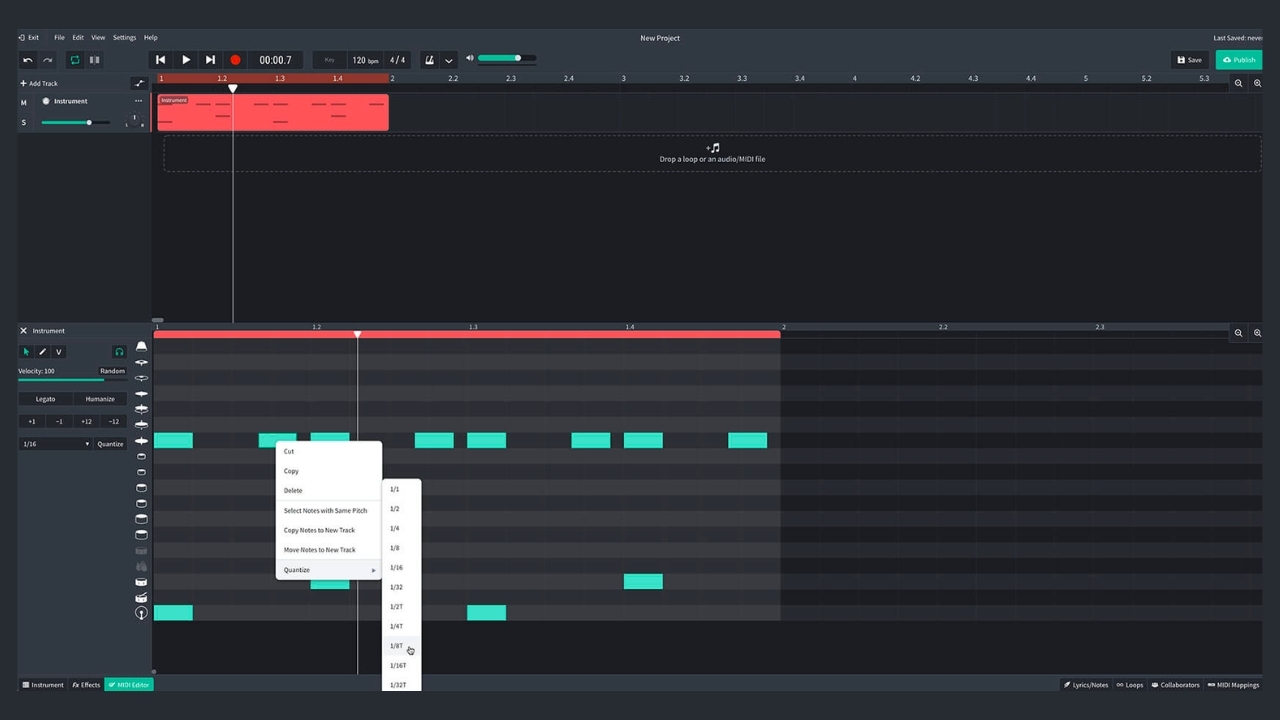Click the undo arrow icon

(x=28, y=60)
